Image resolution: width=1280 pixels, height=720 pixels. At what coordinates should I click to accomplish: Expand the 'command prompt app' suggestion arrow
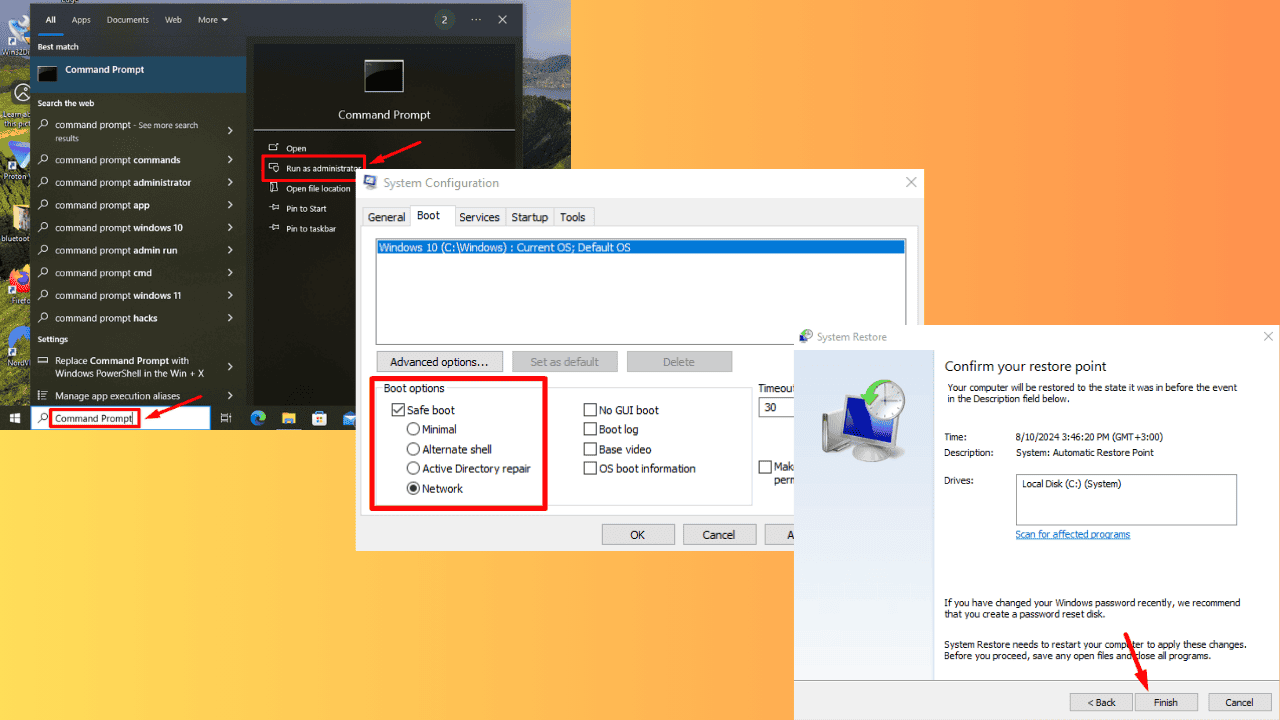tap(230, 205)
